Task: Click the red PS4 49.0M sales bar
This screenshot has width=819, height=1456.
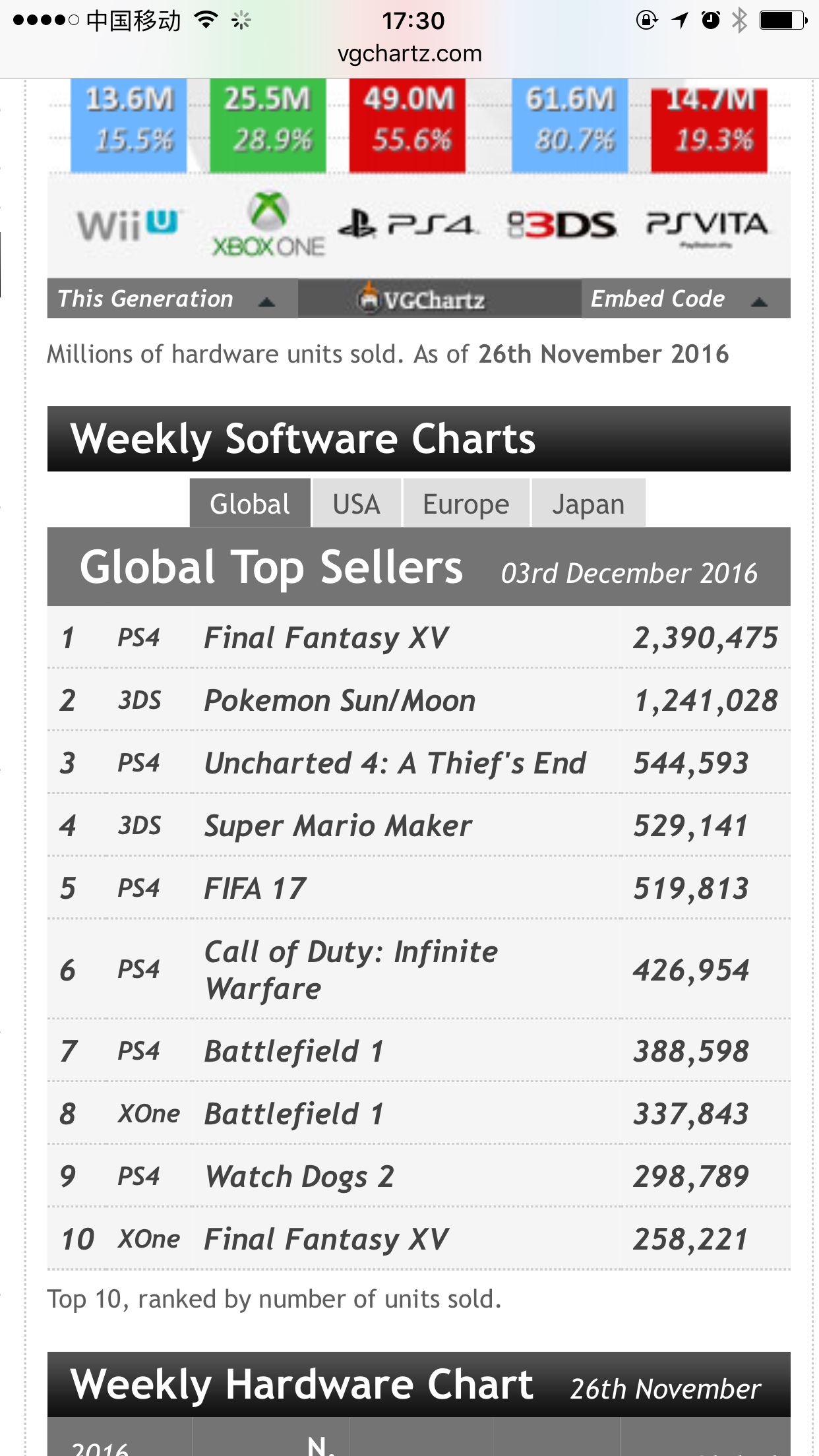Action: (x=408, y=124)
